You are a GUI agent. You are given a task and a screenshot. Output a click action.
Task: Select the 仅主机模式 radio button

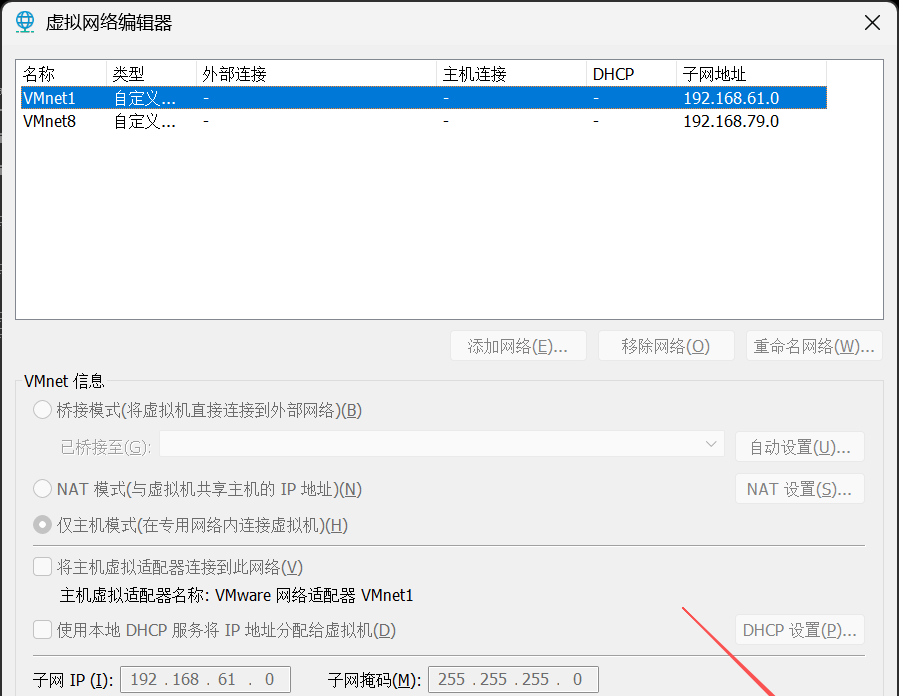click(41, 524)
